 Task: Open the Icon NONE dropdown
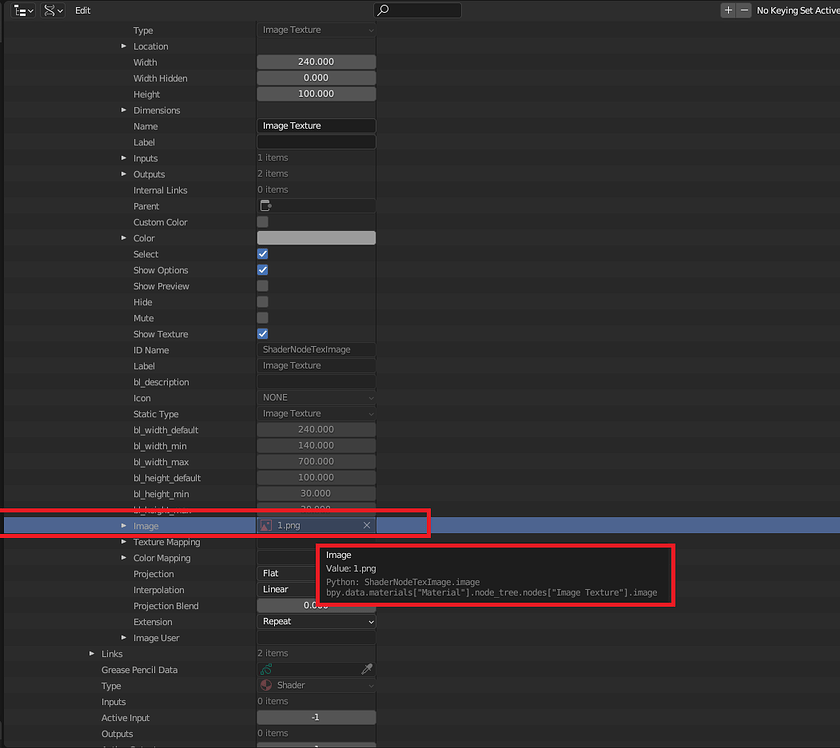click(316, 398)
